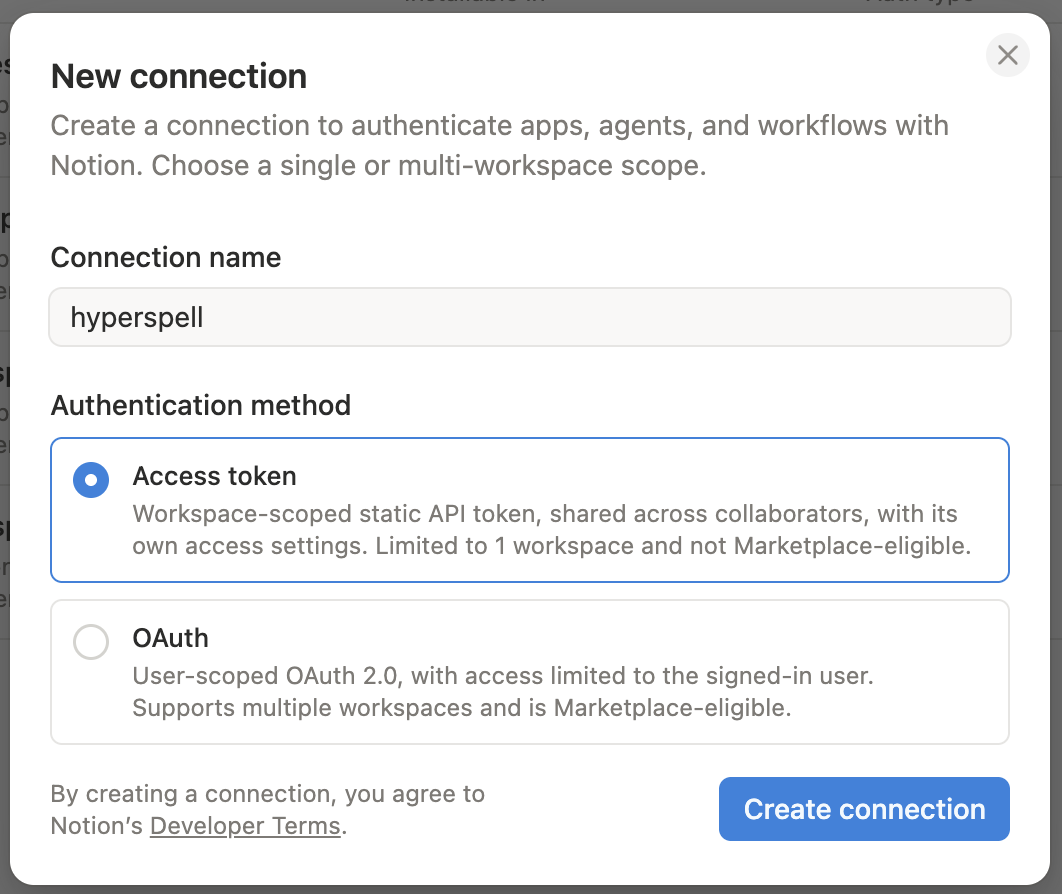Select the OAuth radio button
The width and height of the screenshot is (1062, 894).
[91, 641]
